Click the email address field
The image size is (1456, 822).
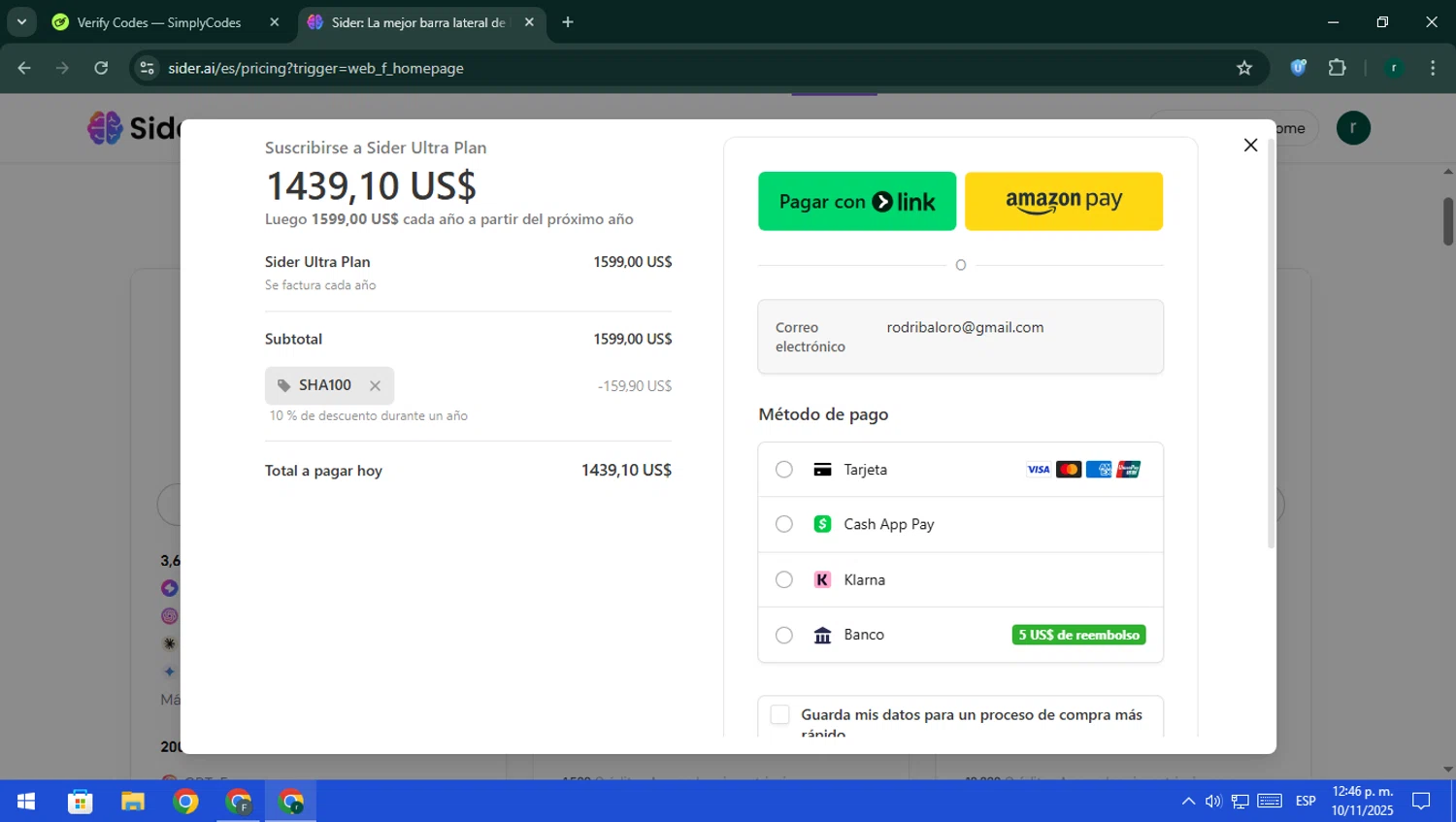(x=961, y=337)
